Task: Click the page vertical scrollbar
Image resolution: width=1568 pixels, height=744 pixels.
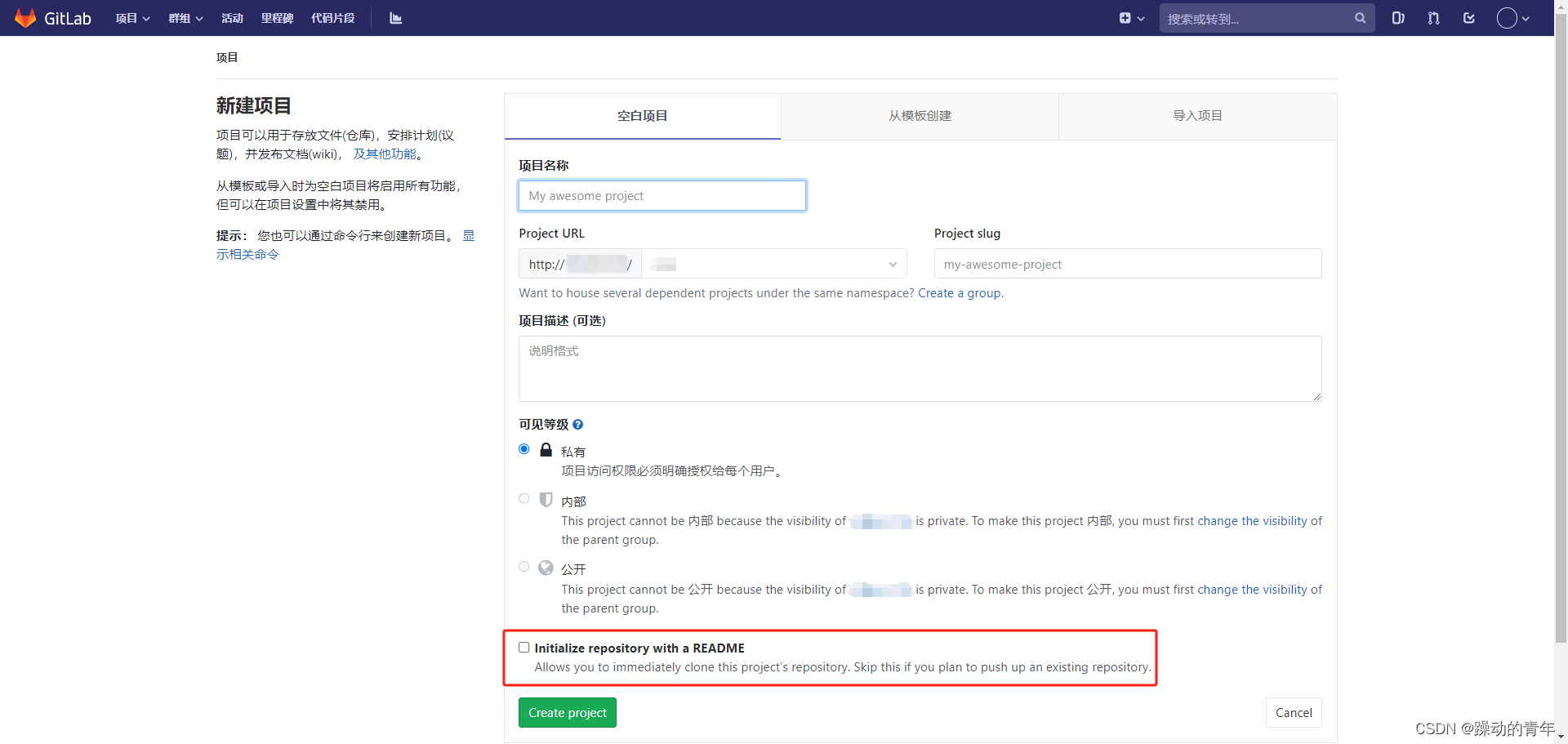Action: pos(1561,327)
